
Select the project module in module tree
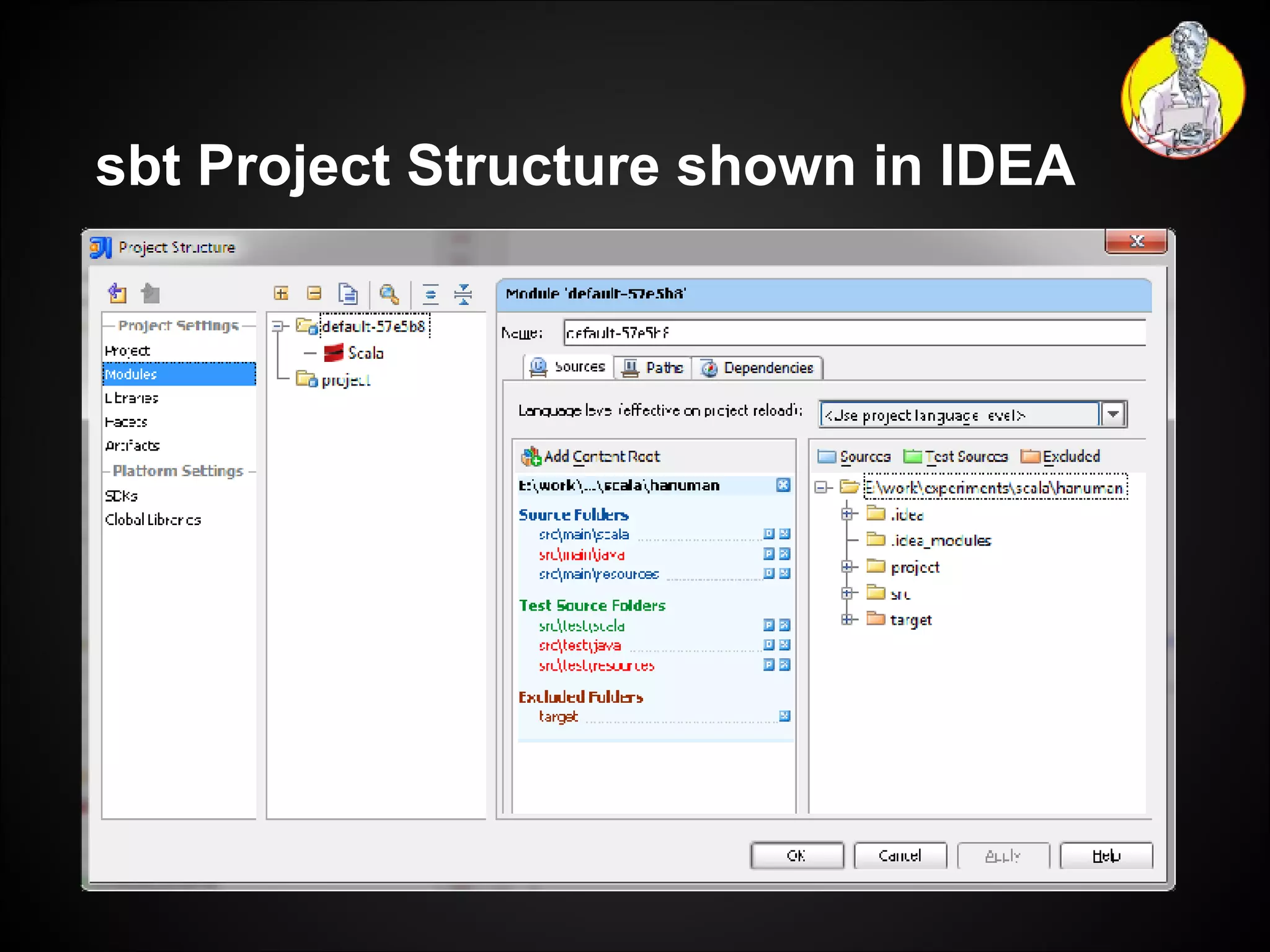click(334, 380)
